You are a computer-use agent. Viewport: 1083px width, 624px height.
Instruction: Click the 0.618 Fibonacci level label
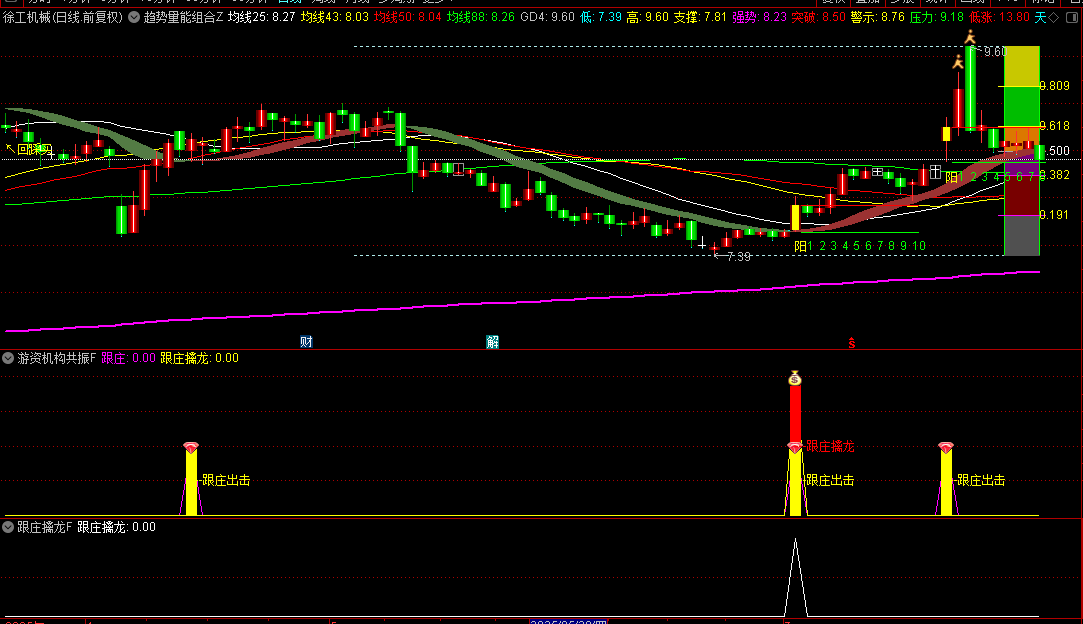[1055, 126]
